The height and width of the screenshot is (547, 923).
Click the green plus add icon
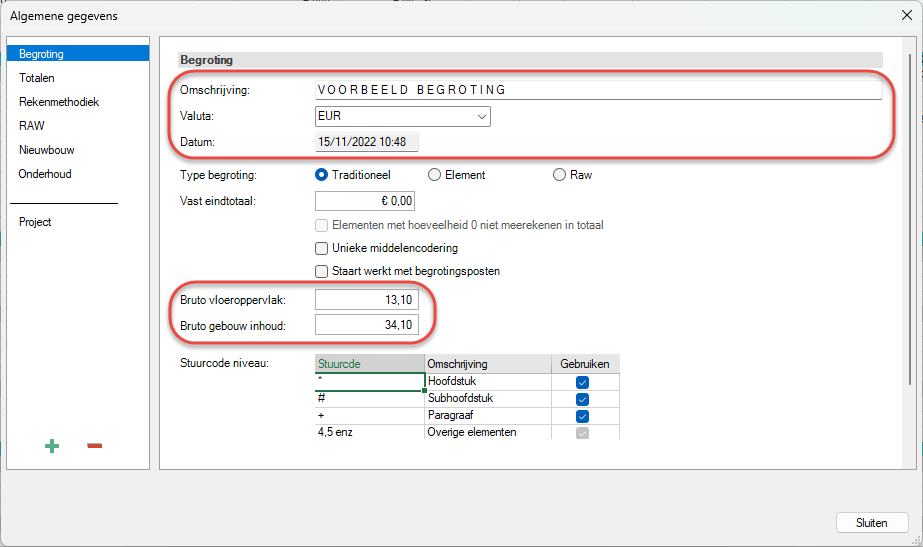(51, 446)
